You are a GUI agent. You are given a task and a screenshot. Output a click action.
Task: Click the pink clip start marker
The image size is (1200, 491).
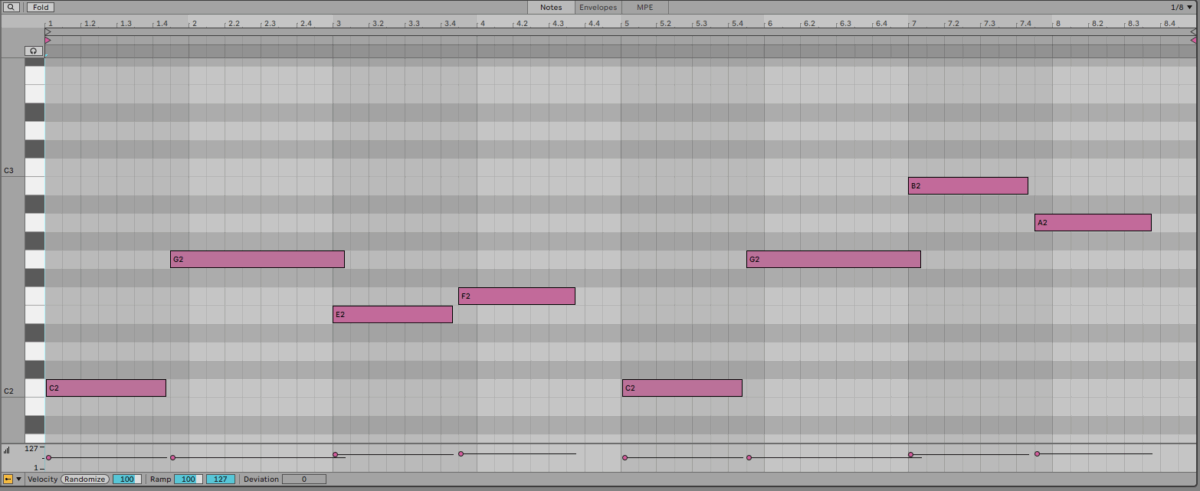(48, 40)
